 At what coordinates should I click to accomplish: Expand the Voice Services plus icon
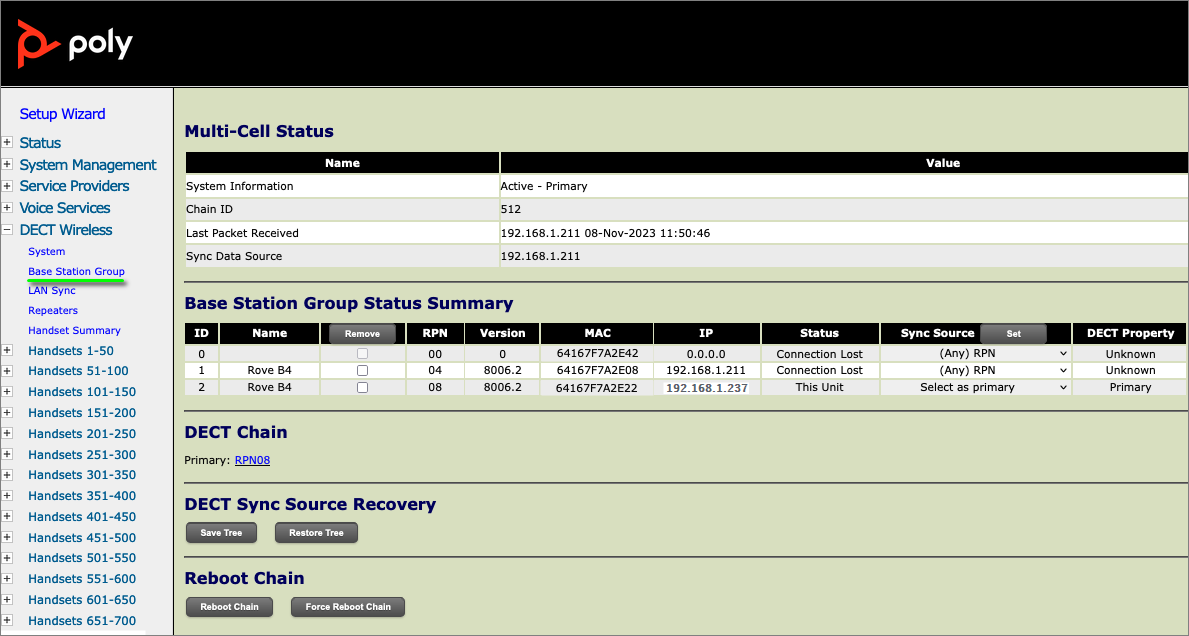pos(7,208)
